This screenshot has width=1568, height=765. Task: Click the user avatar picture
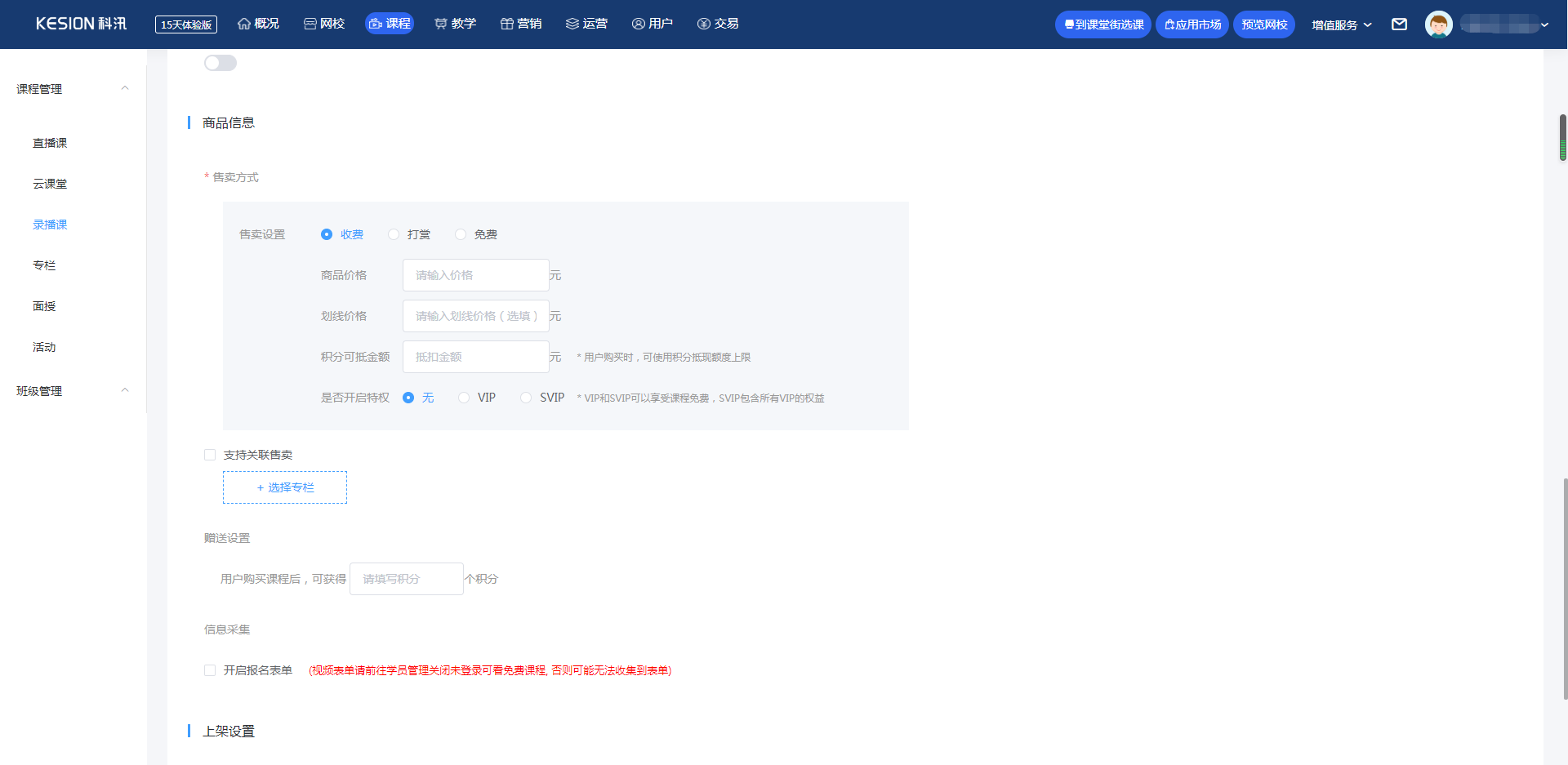[1438, 24]
